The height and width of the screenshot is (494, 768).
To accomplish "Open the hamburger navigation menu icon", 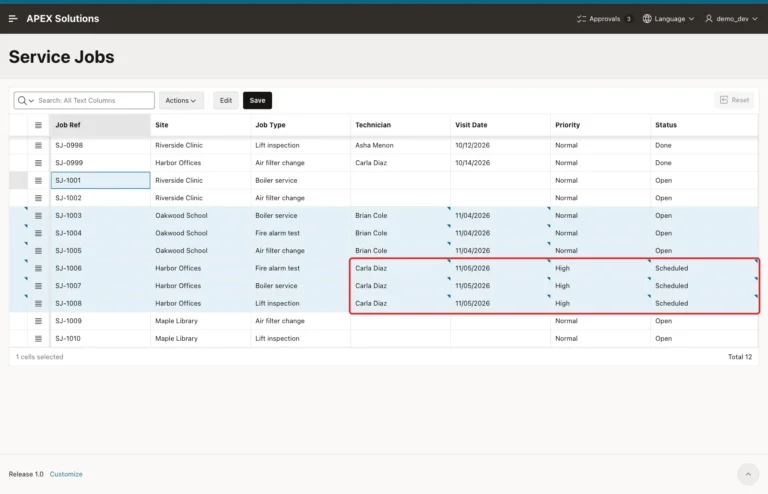I will click(13, 19).
